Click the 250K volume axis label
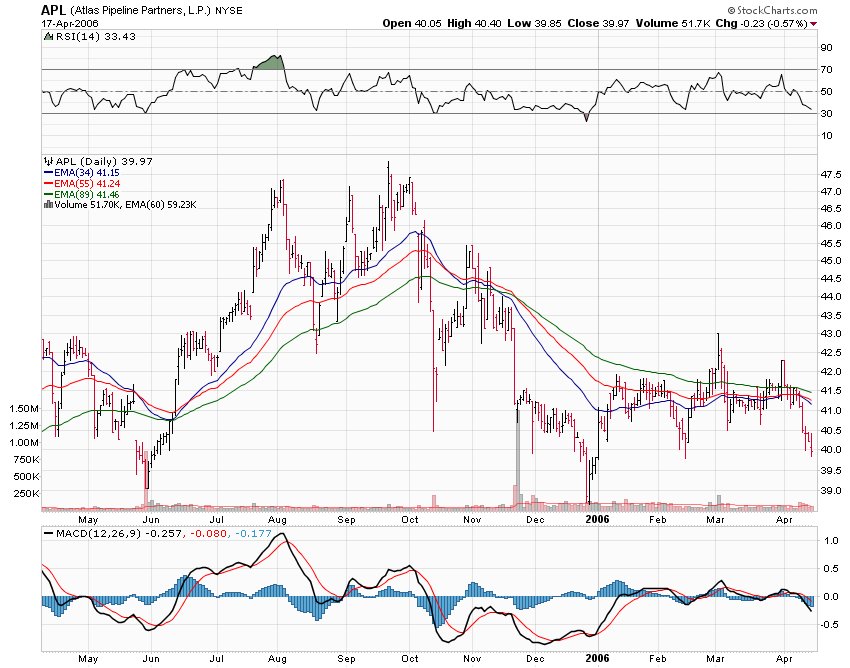Image resolution: width=850 pixels, height=668 pixels. click(27, 493)
